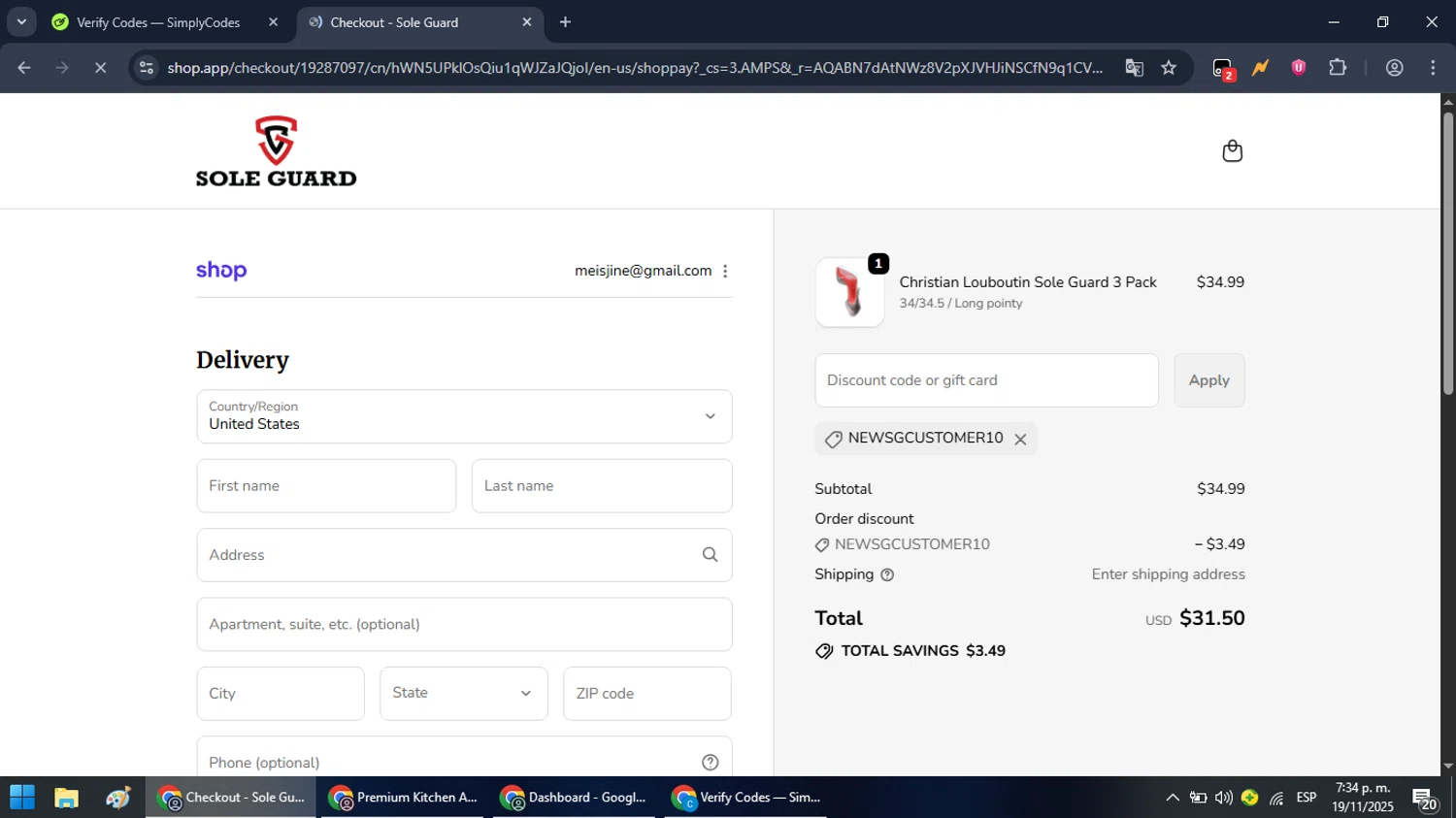Open the Chrome three-dot menu
This screenshot has height=818, width=1456.
coord(1433,67)
